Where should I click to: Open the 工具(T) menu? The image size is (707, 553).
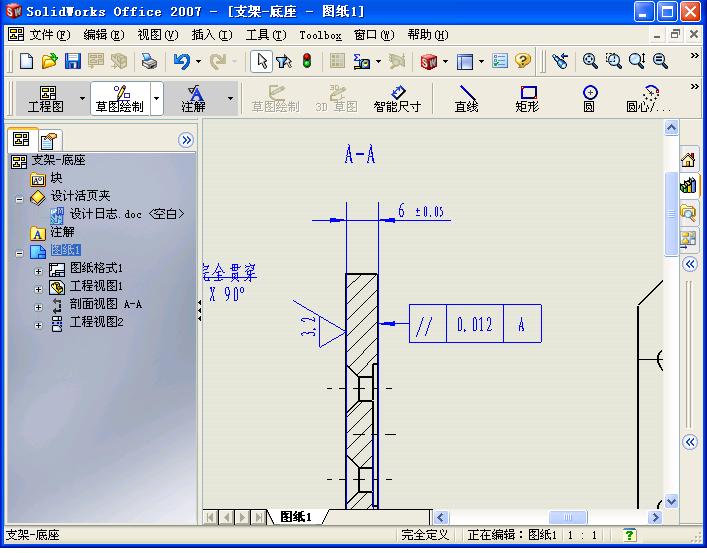(266, 35)
